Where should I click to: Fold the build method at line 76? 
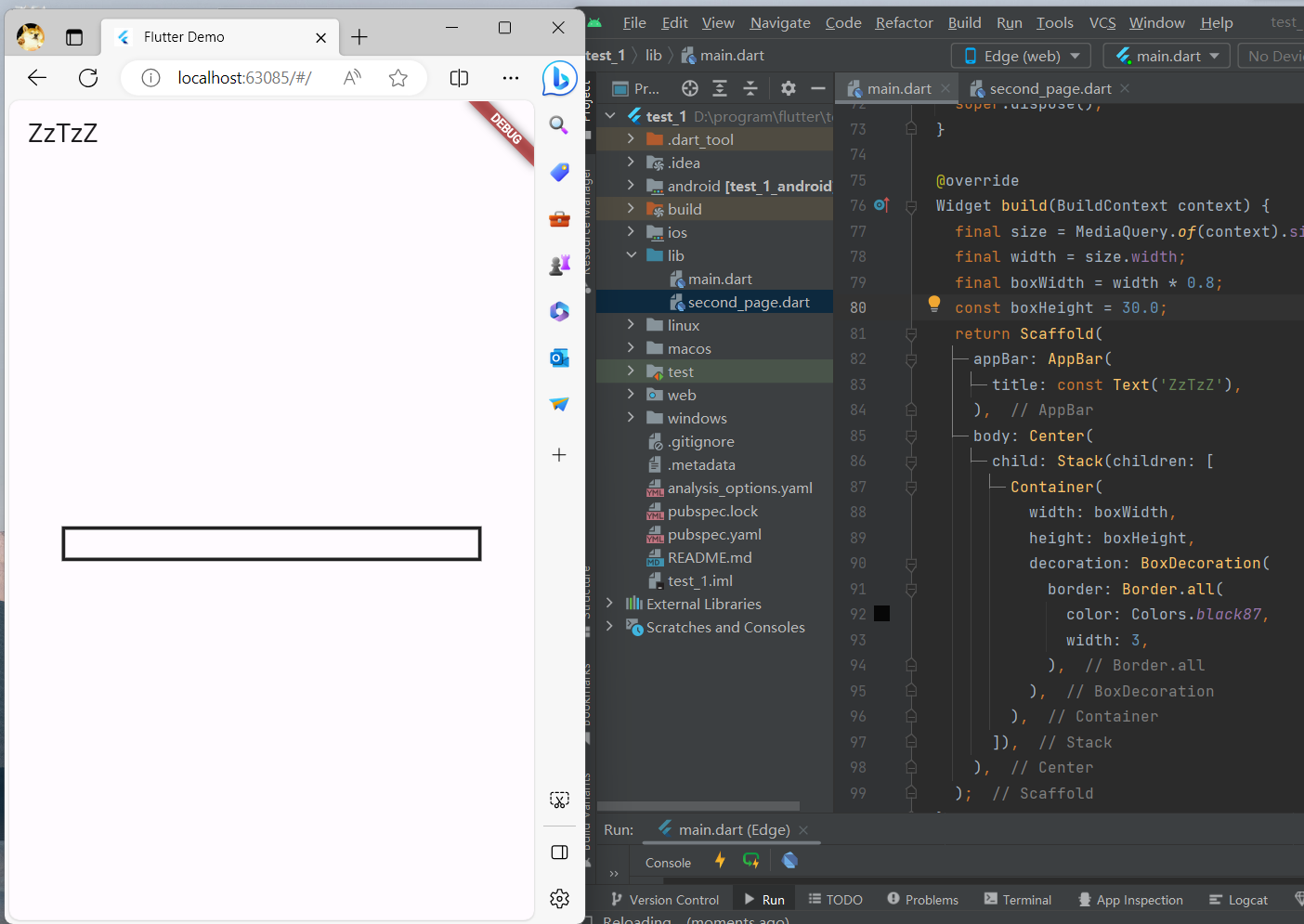tap(911, 206)
